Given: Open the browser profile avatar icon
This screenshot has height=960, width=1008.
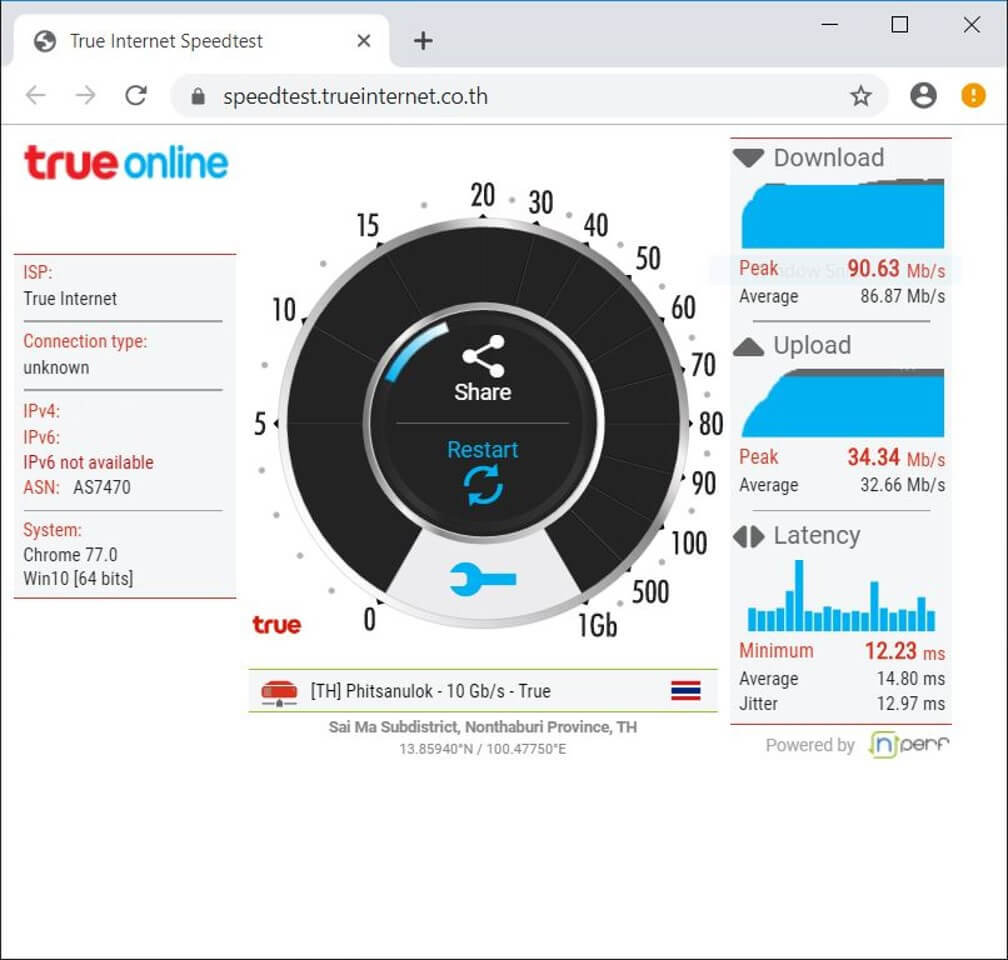Looking at the screenshot, I should [x=923, y=96].
